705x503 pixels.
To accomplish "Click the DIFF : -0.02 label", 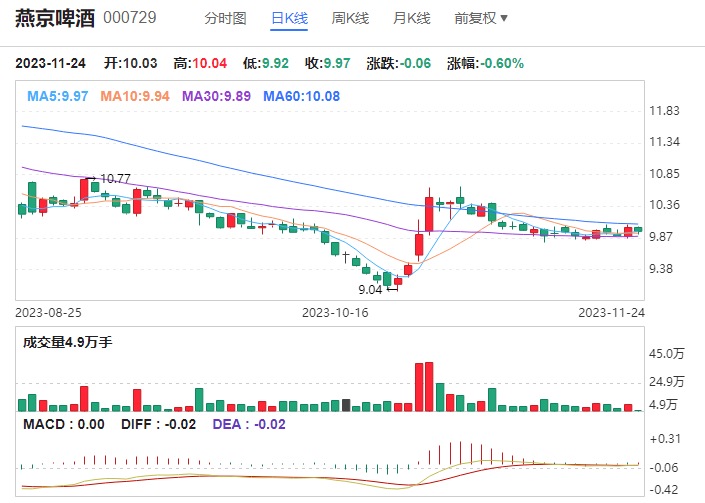I will [158, 424].
